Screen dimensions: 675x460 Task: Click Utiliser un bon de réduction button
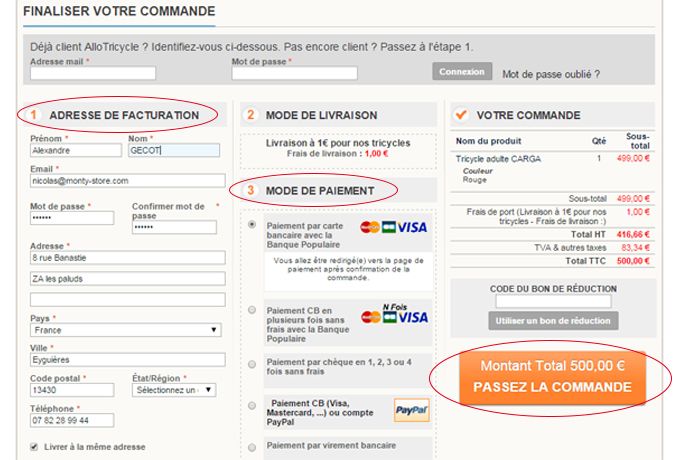(553, 321)
